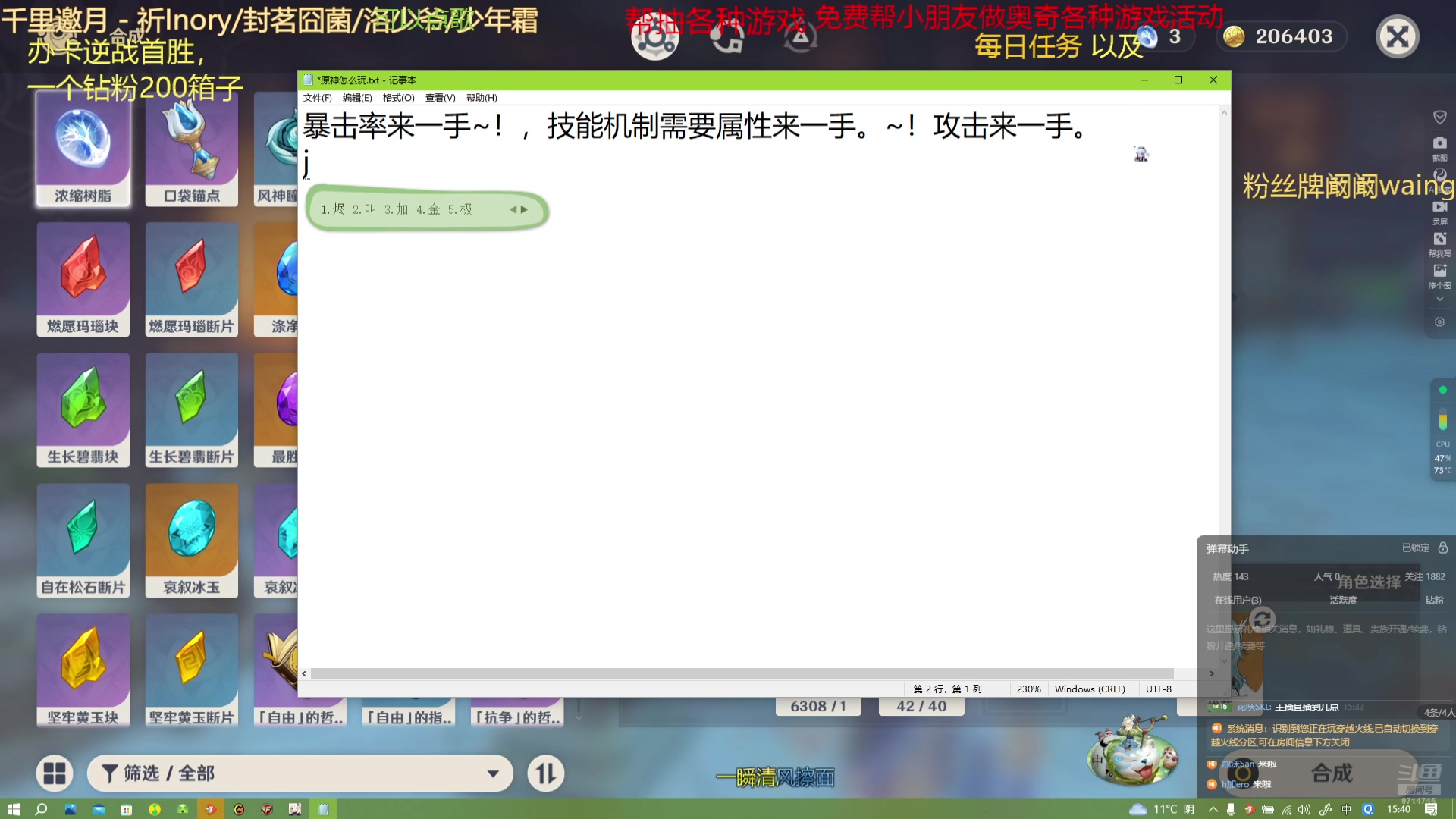Image resolution: width=1456 pixels, height=819 pixels.
Task: Expand the side toolbar chevron
Action: (1439, 300)
